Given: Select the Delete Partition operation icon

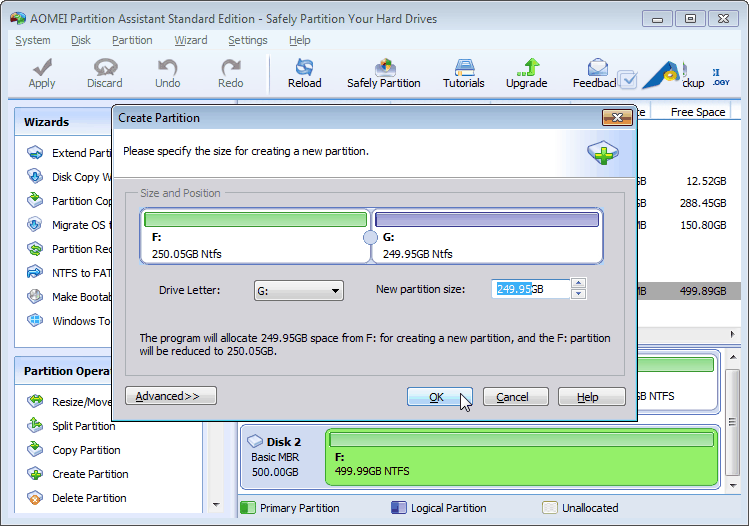Looking at the screenshot, I should tap(35, 498).
